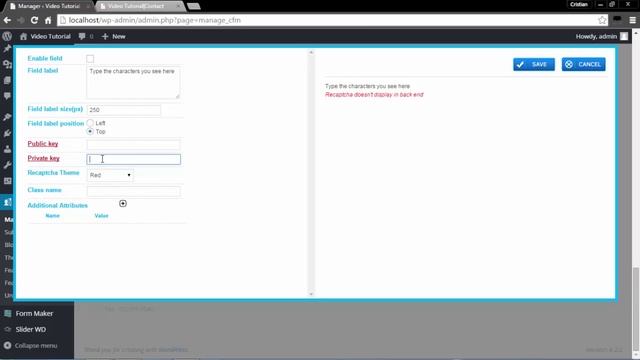This screenshot has width=640, height=360.
Task: Open the Private key link
Action: pyautogui.click(x=43, y=158)
